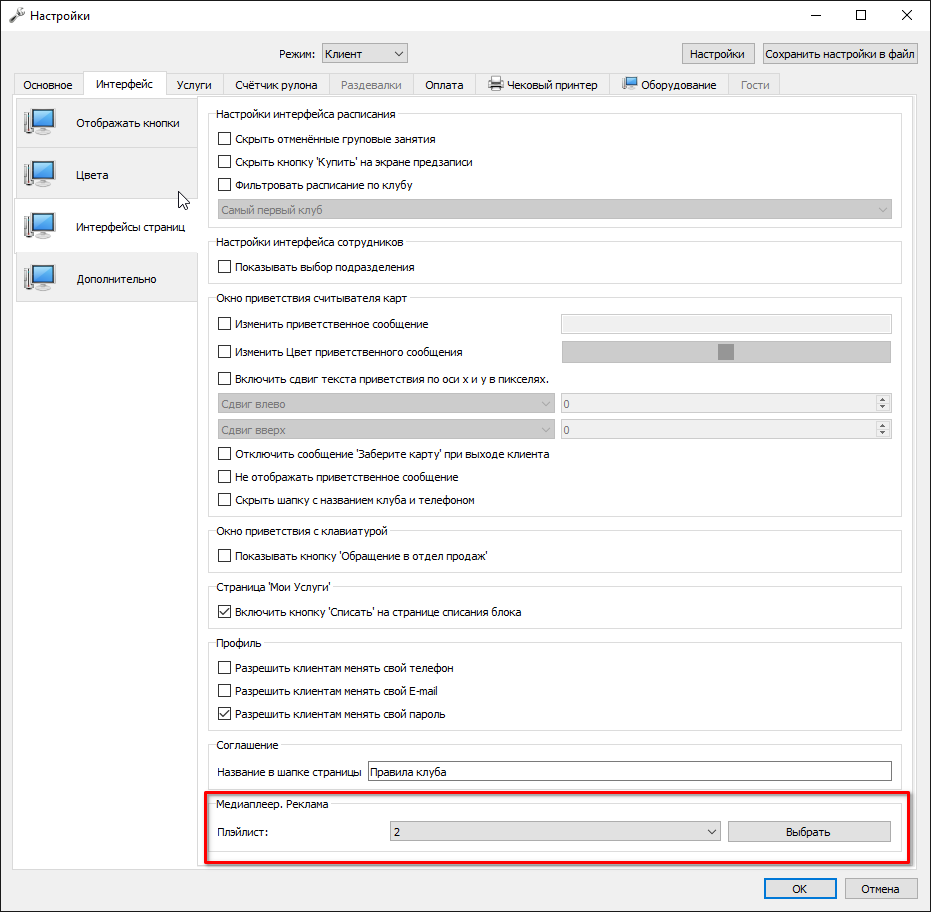
Task: Expand the Плэйлист dropdown list
Action: coord(555,832)
